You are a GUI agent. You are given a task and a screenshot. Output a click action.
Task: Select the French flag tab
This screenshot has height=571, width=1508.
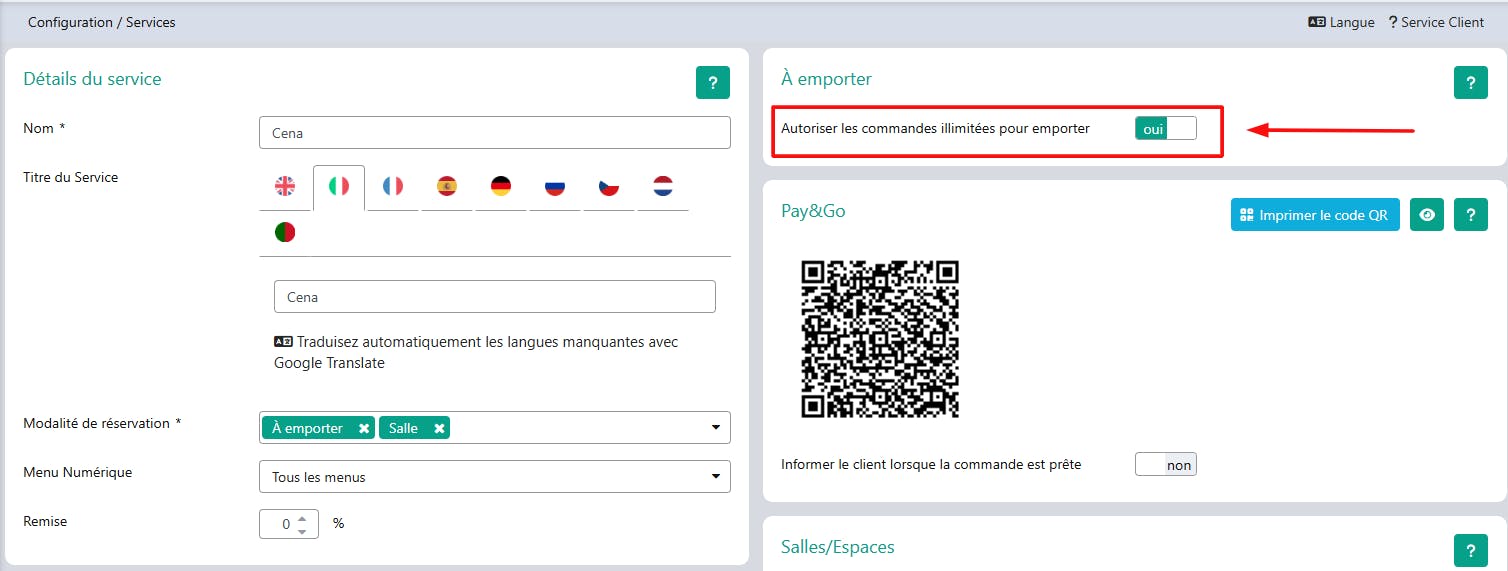tap(393, 186)
